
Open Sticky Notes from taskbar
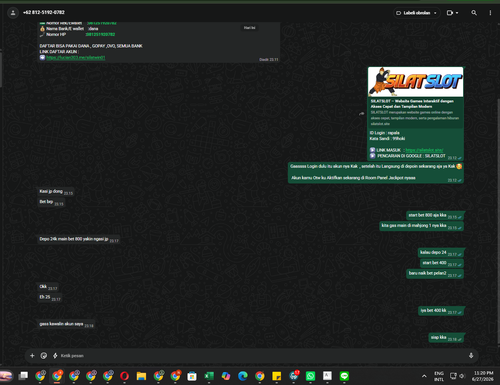pyautogui.click(x=277, y=376)
